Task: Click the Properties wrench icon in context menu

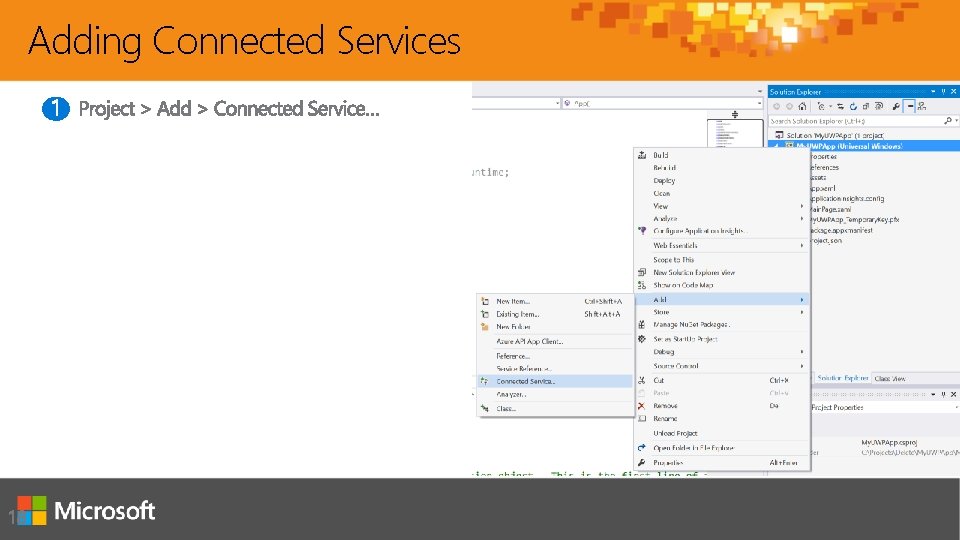Action: [x=642, y=463]
